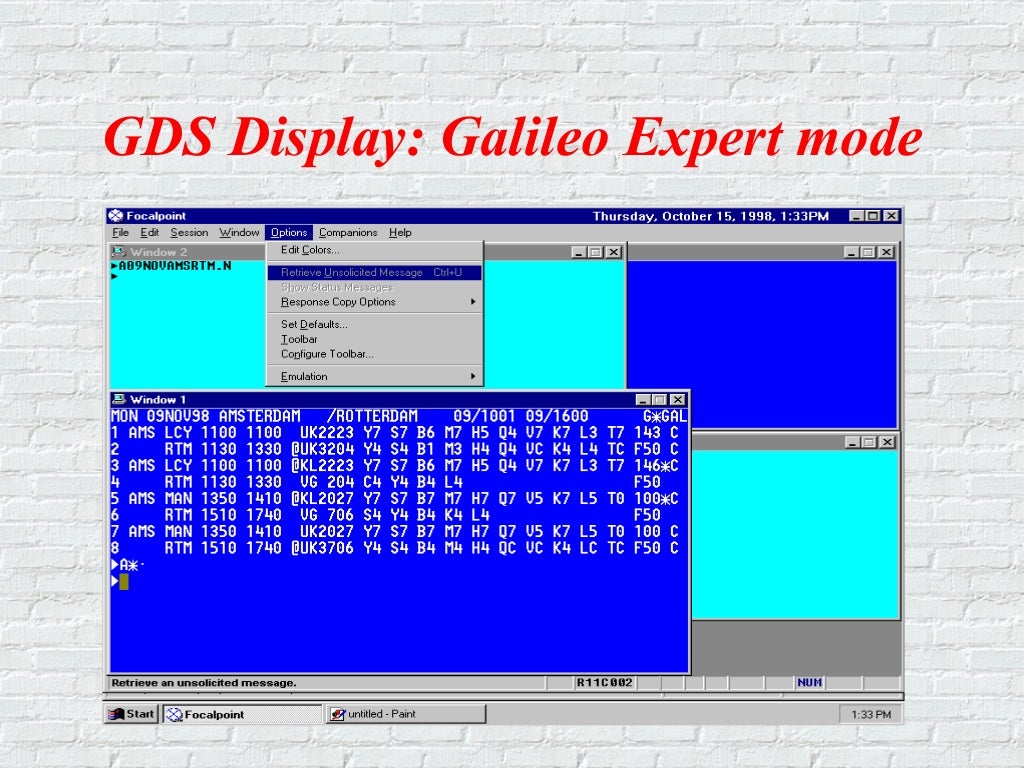Close Window 2
The width and height of the screenshot is (1024, 768).
613,252
